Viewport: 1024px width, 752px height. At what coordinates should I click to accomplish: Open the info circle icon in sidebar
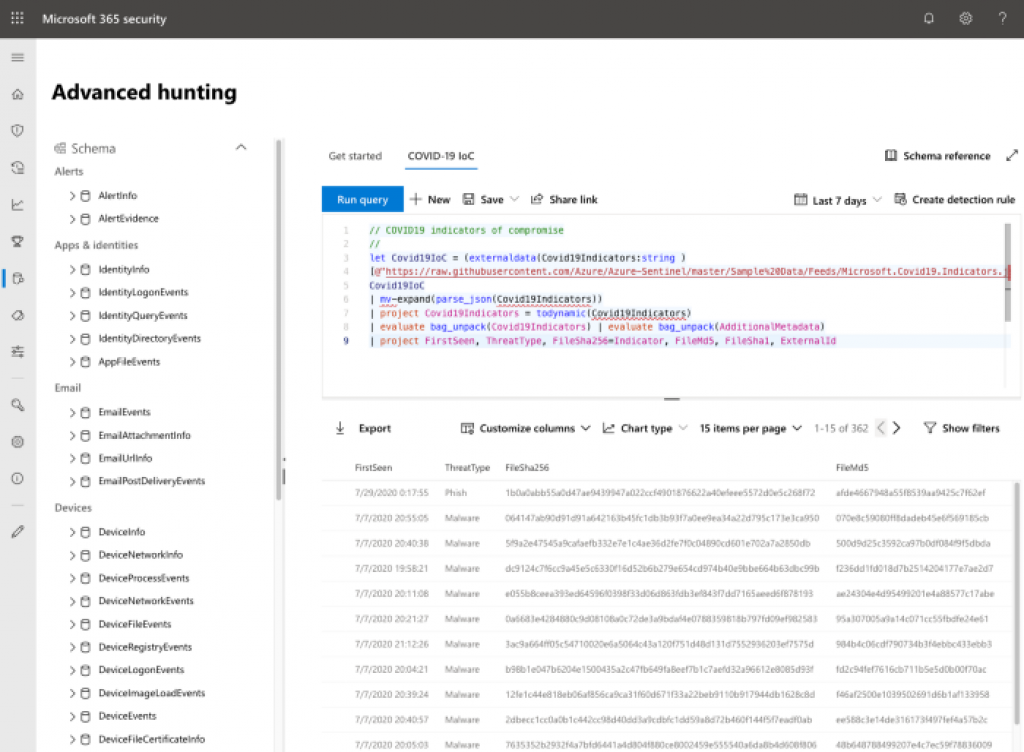18,478
